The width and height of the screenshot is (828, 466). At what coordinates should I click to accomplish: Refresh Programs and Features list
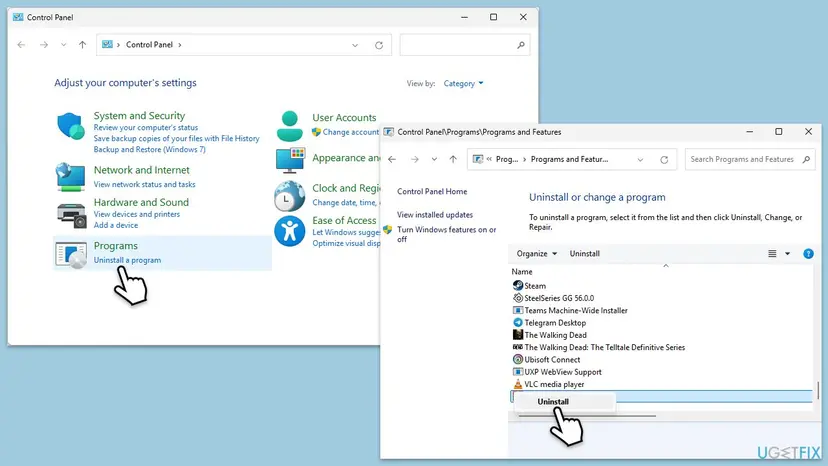[x=664, y=159]
